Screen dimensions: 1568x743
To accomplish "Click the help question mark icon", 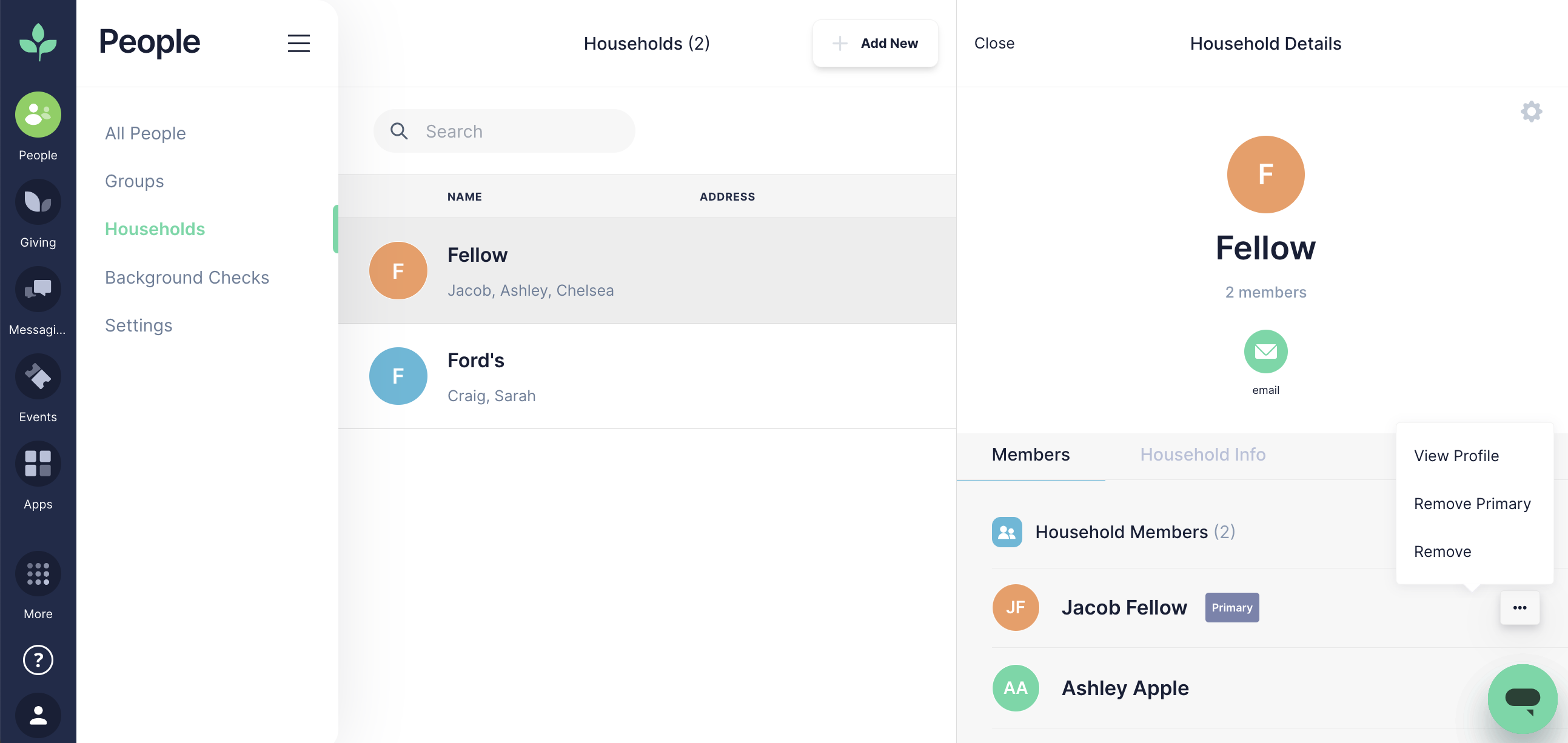I will click(38, 660).
